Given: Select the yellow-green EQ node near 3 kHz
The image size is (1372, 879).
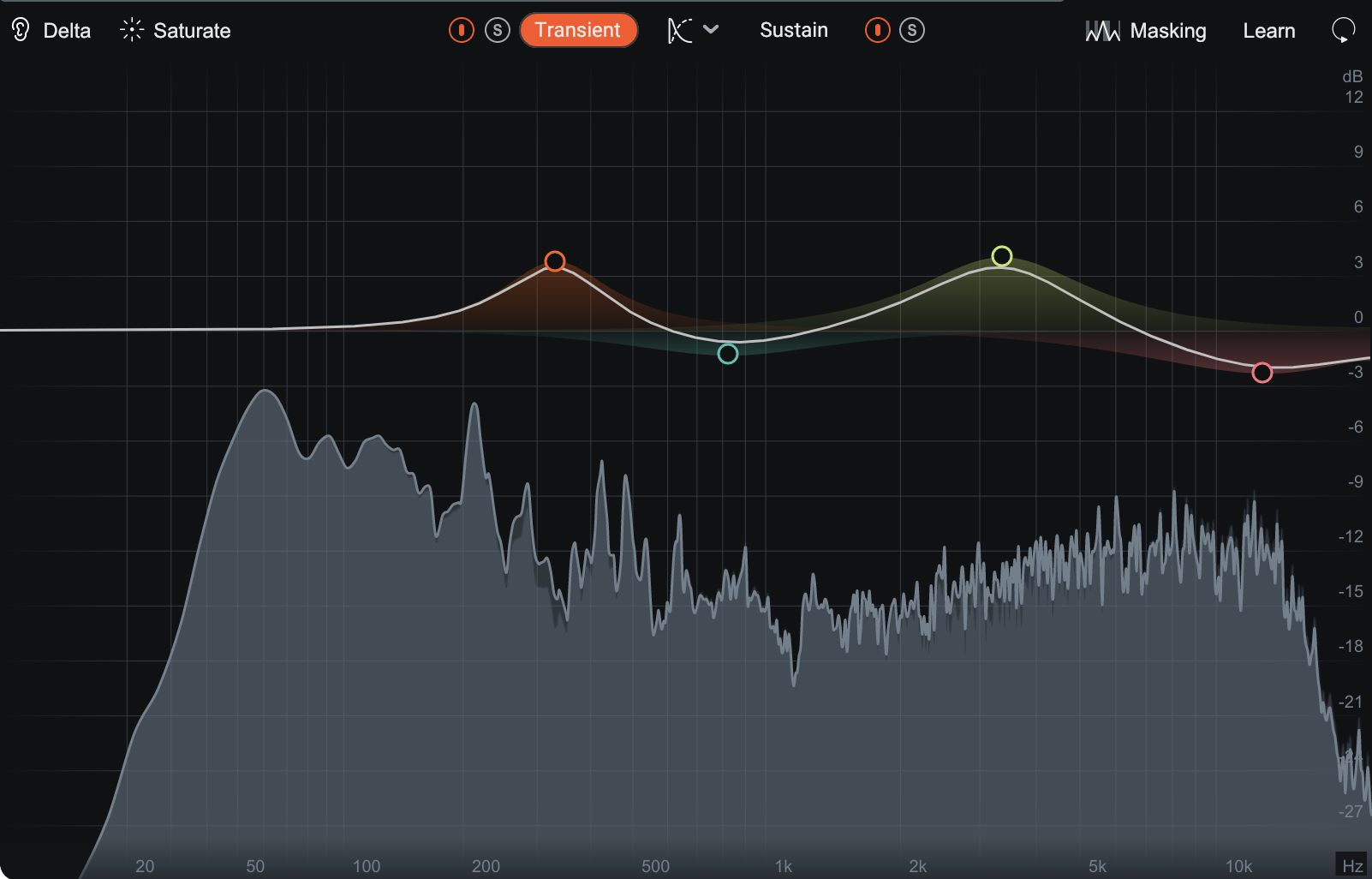Looking at the screenshot, I should point(1002,256).
